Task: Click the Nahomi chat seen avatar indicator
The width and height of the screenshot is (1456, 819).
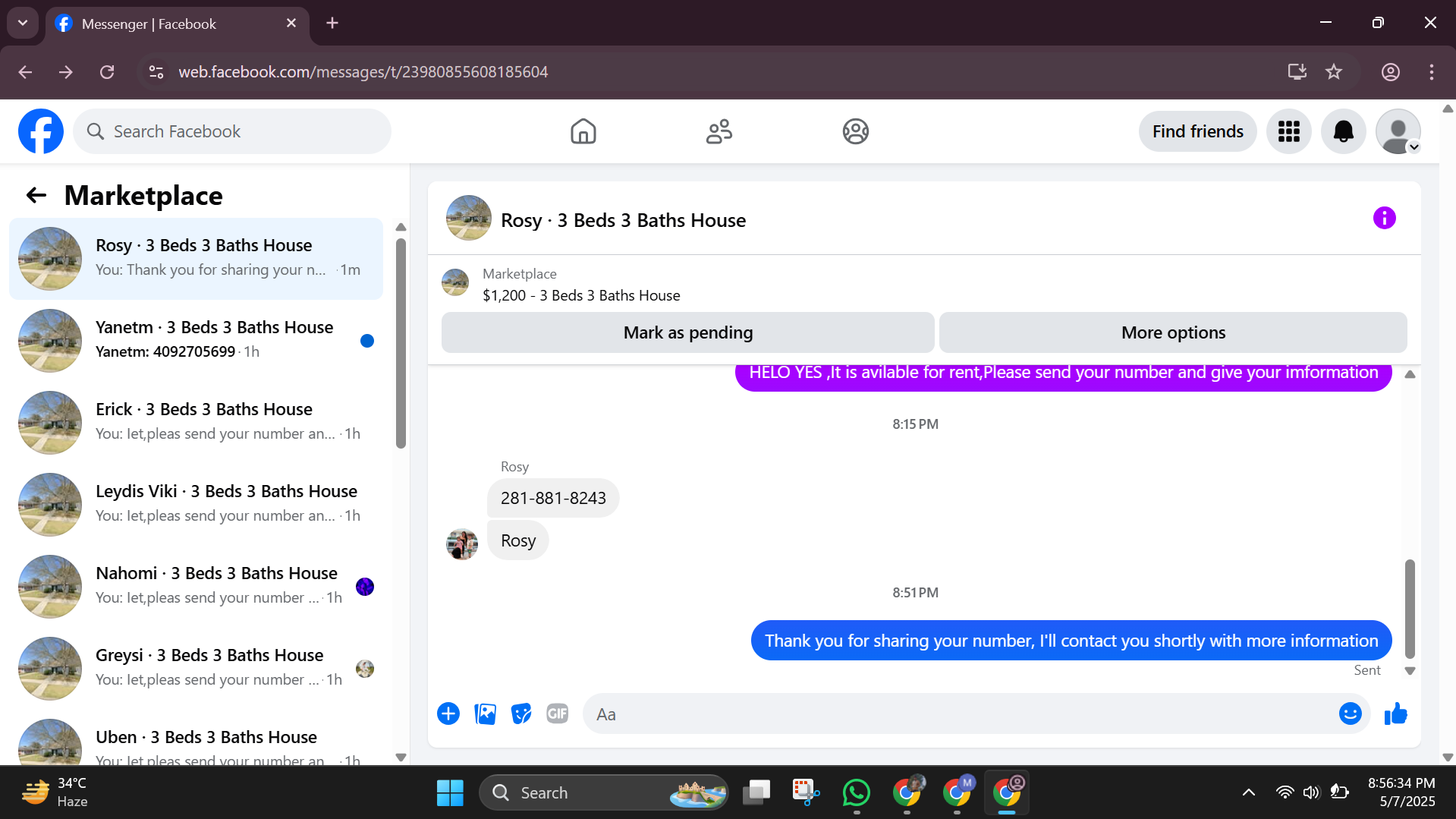Action: tap(365, 587)
